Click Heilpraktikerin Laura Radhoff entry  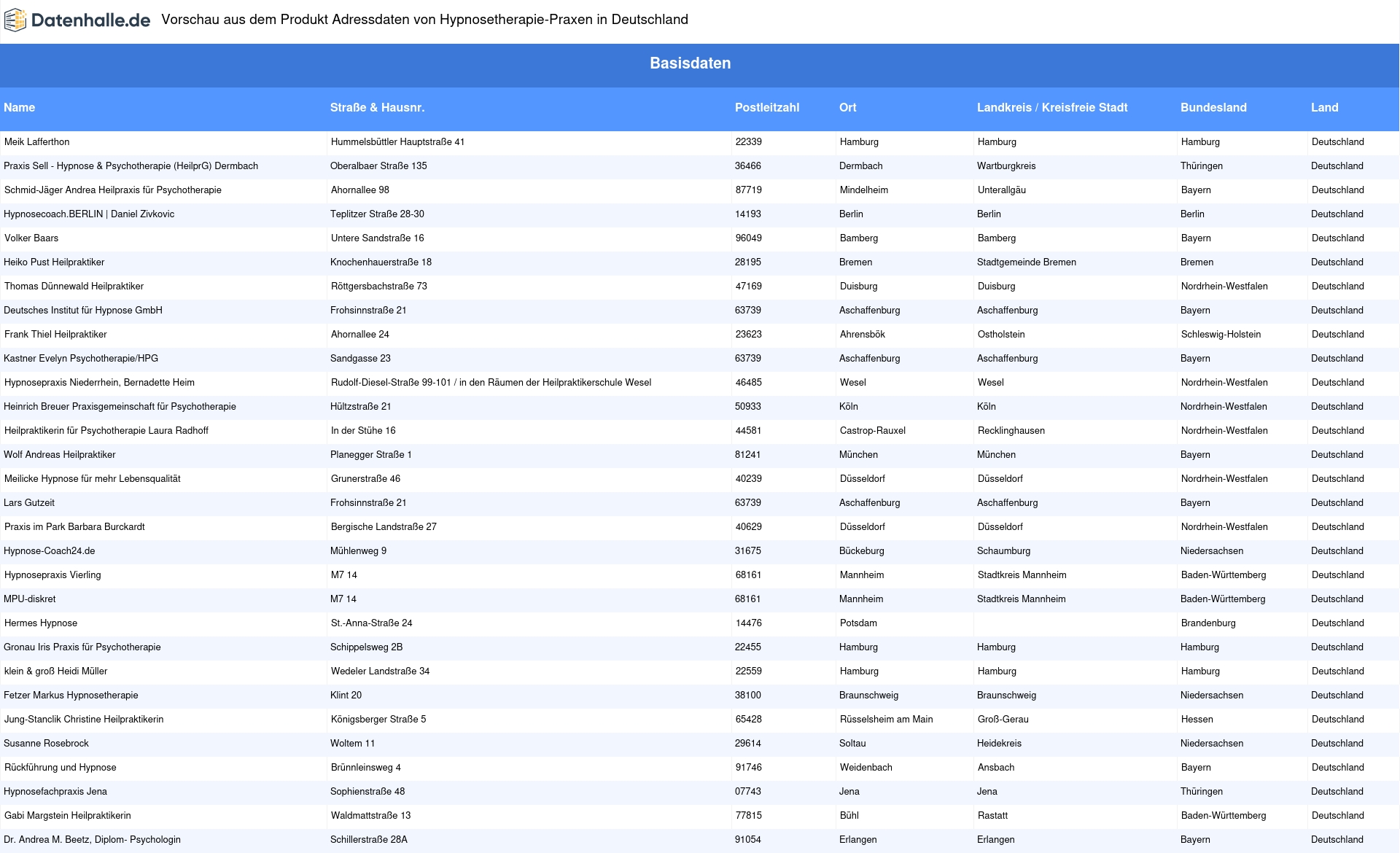pos(106,431)
